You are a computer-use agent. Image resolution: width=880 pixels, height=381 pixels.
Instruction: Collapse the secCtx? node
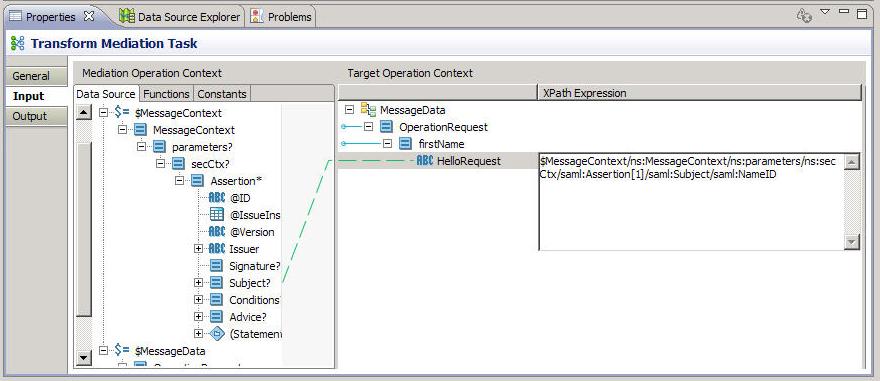pos(161,164)
